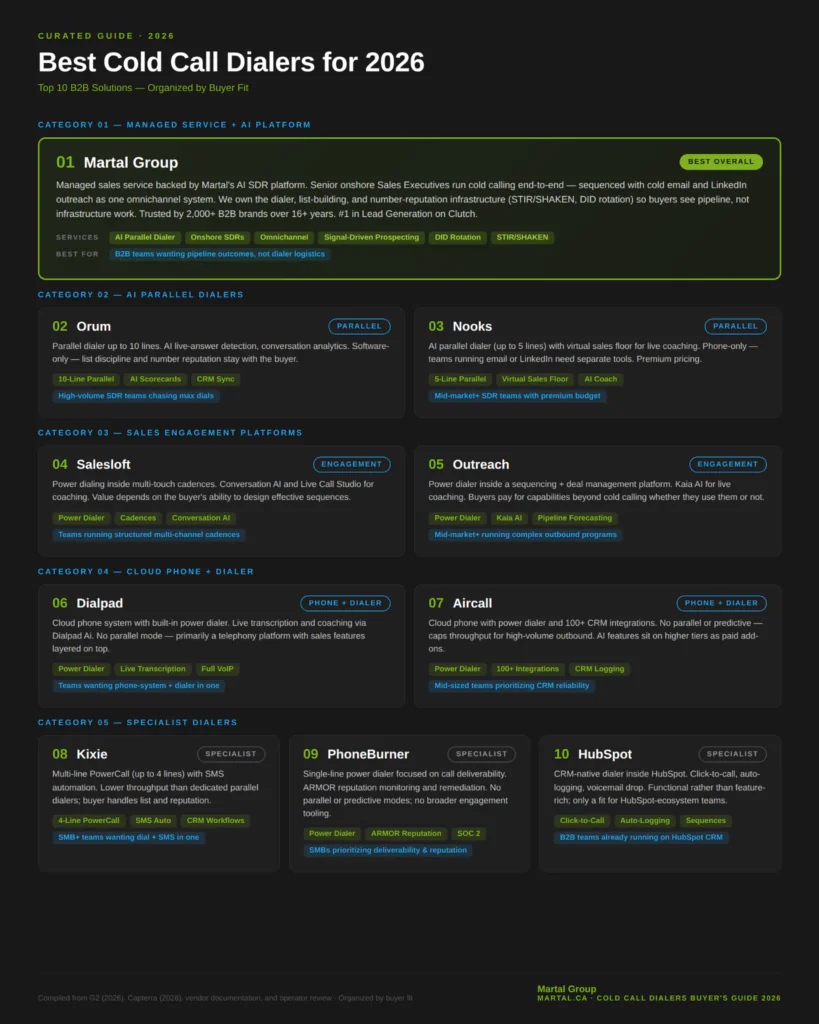Click the Salesloft card title
The image size is (819, 1024).
point(103,465)
